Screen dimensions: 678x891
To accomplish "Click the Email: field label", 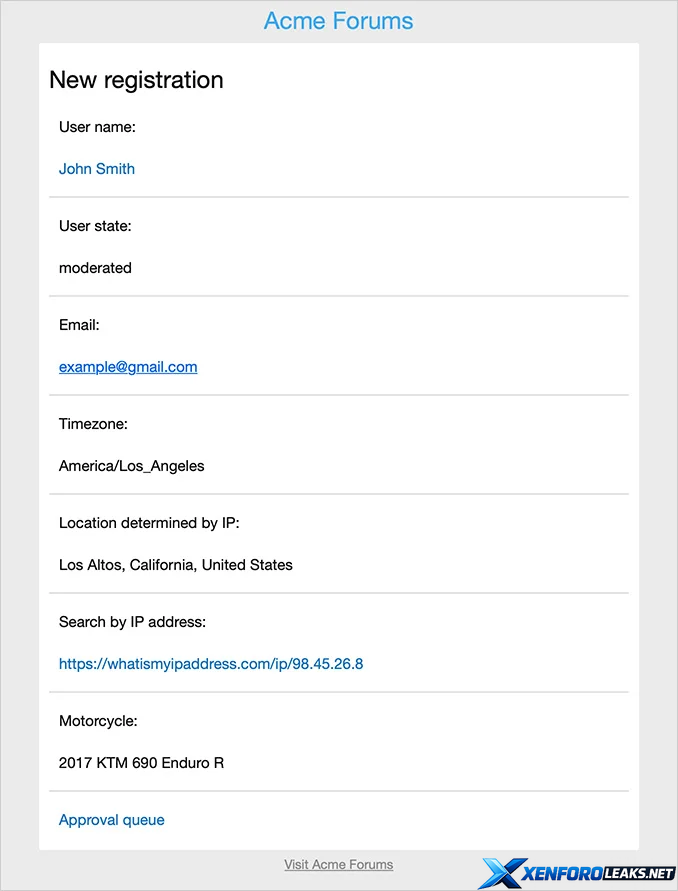I will coord(79,325).
